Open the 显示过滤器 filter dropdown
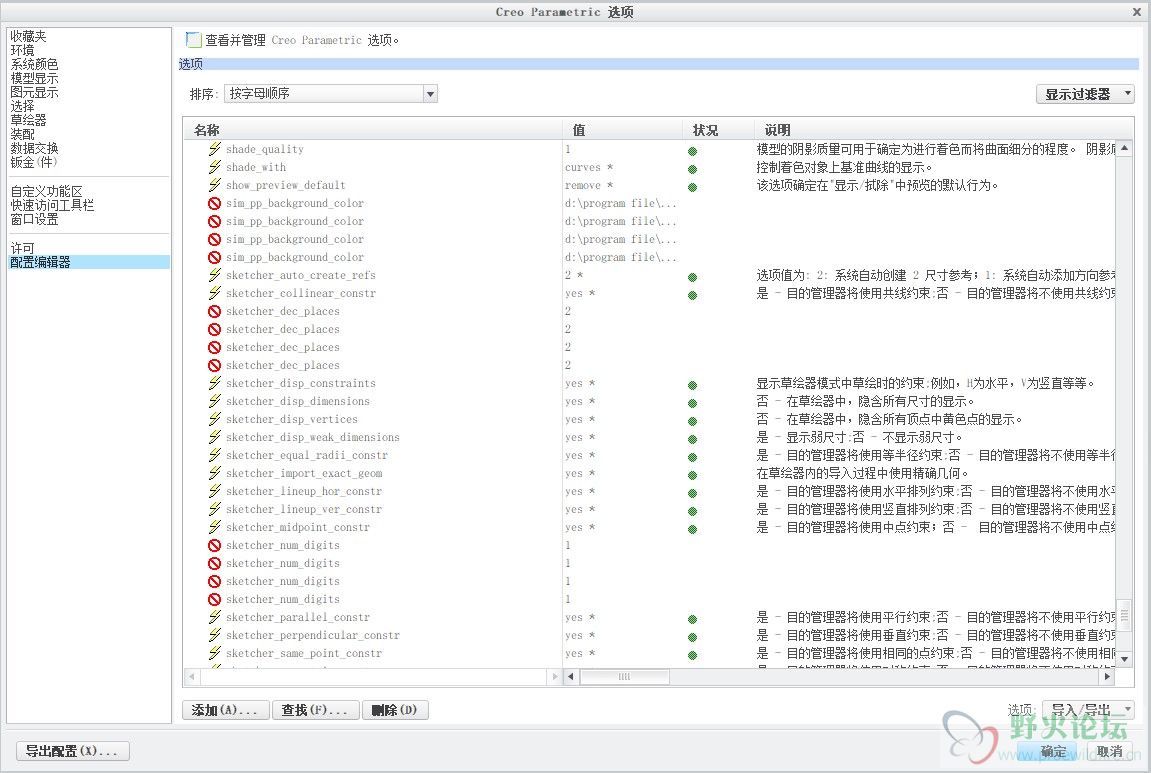Screen dimensions: 1151x773 tap(1085, 94)
